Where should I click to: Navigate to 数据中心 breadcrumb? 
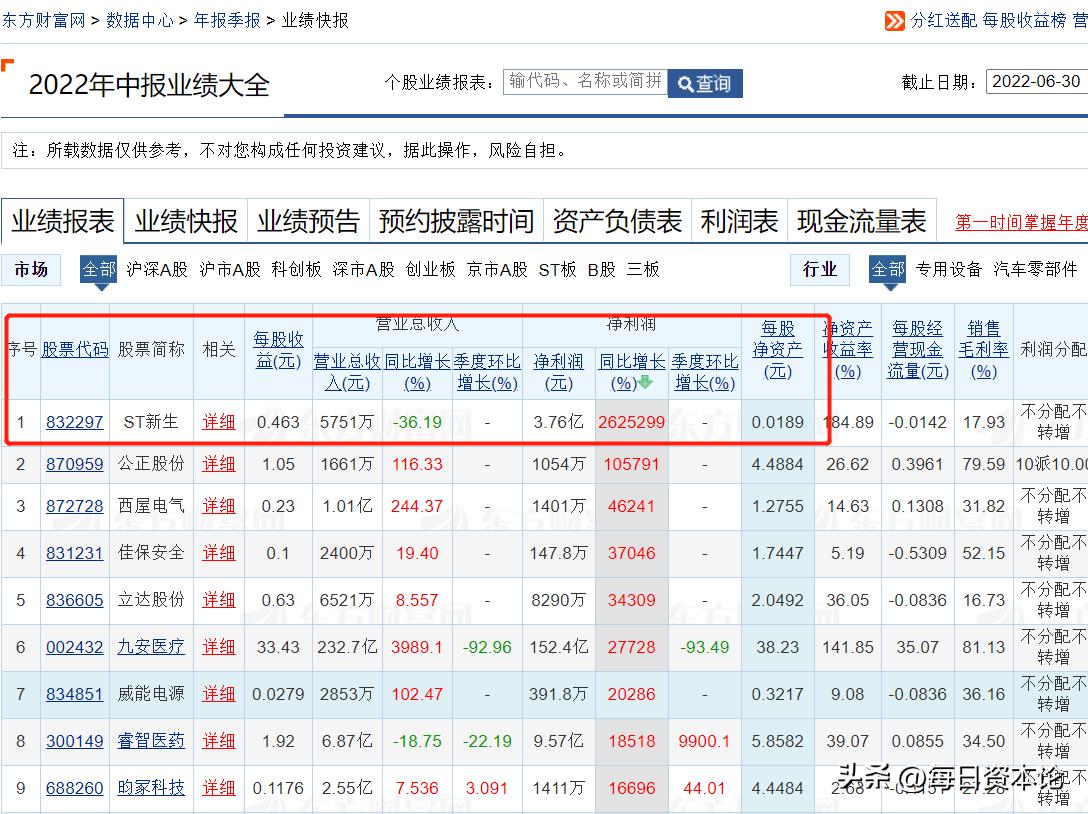(x=140, y=18)
